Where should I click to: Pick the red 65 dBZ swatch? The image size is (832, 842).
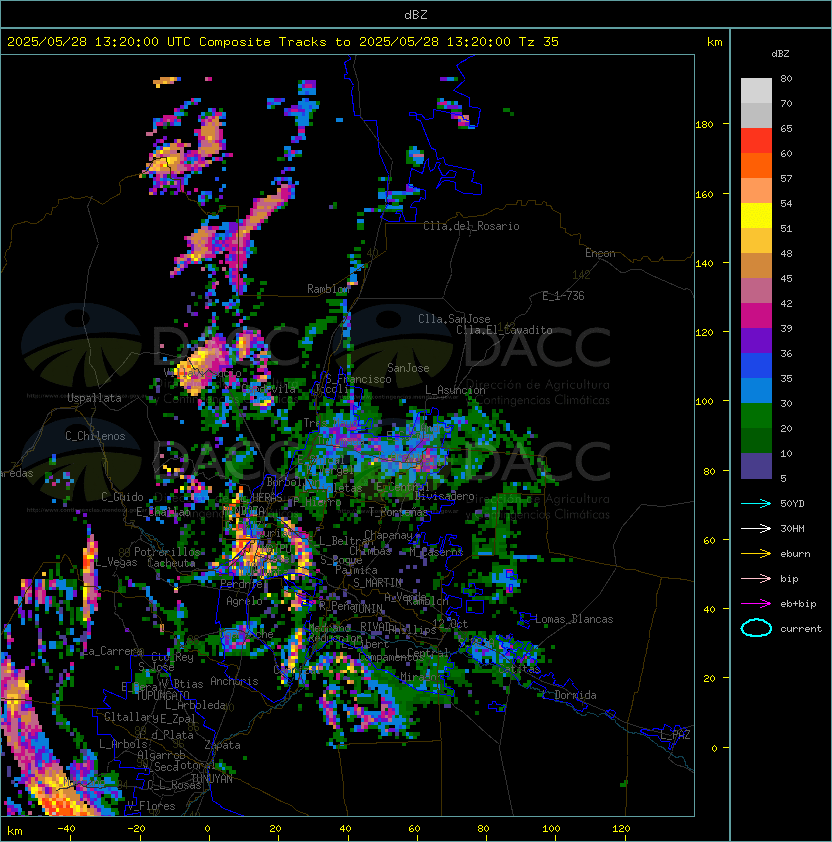point(756,141)
